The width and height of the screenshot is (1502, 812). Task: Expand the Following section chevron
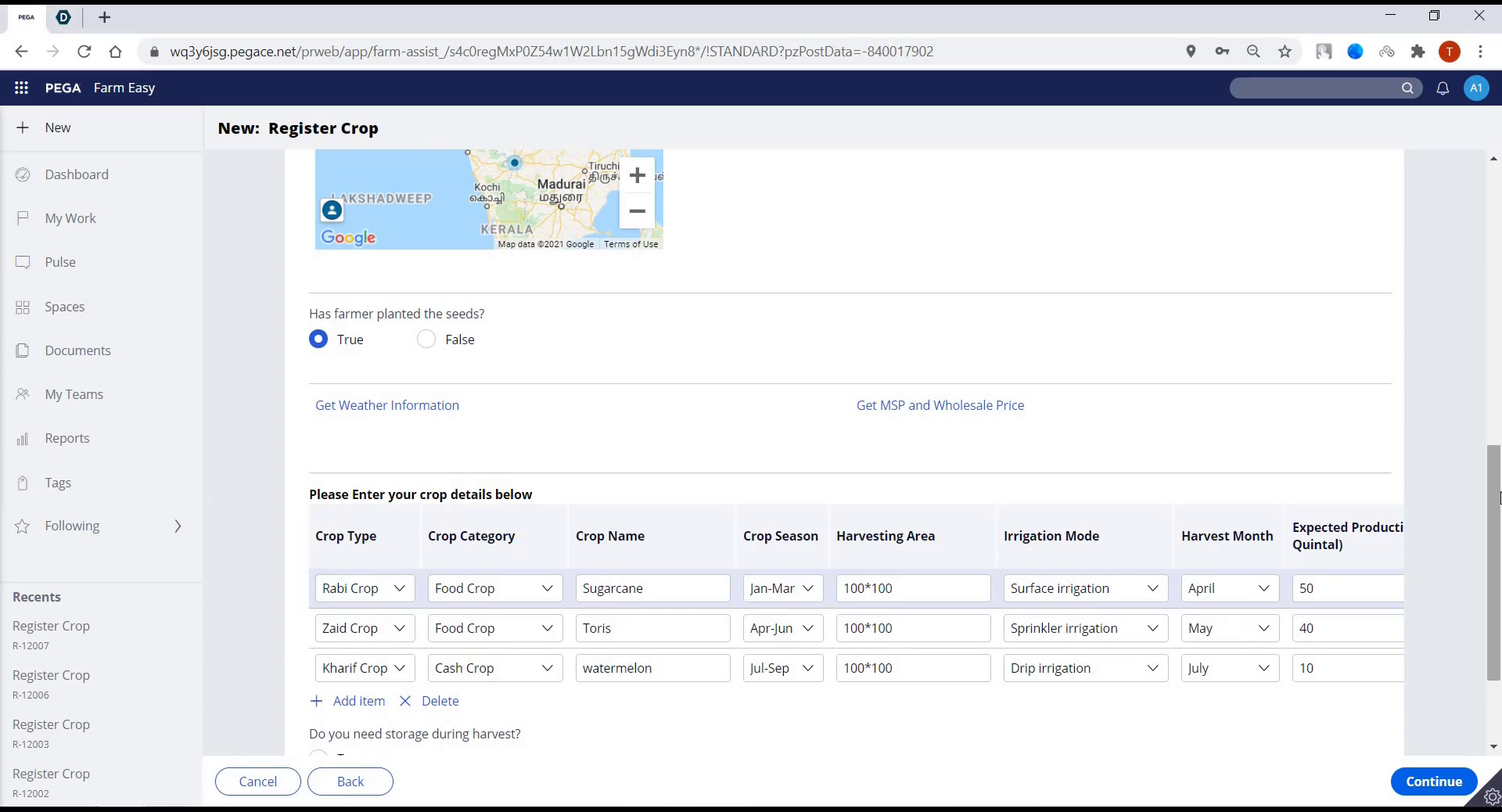[178, 526]
